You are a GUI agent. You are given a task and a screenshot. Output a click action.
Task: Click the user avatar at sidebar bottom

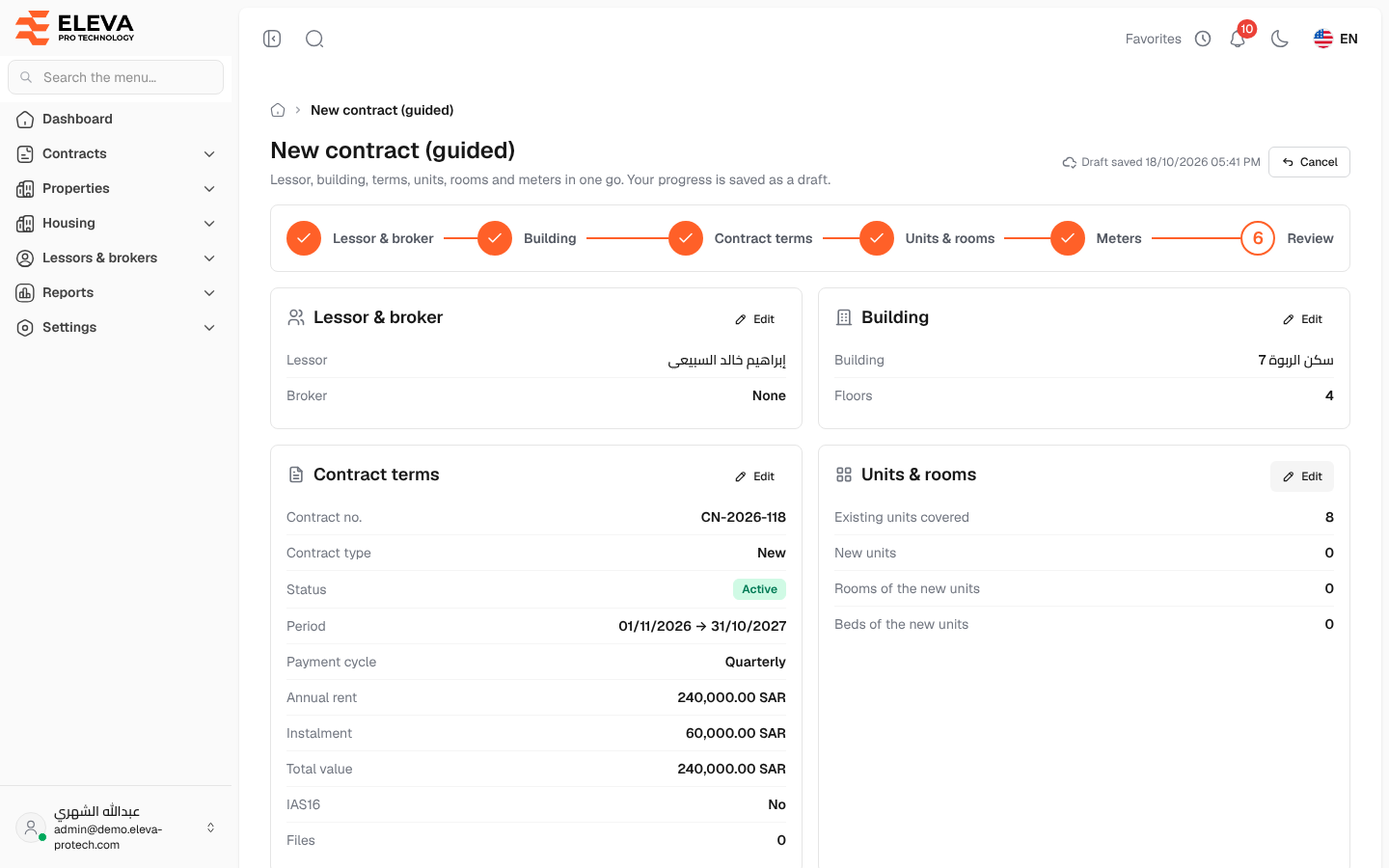[31, 827]
